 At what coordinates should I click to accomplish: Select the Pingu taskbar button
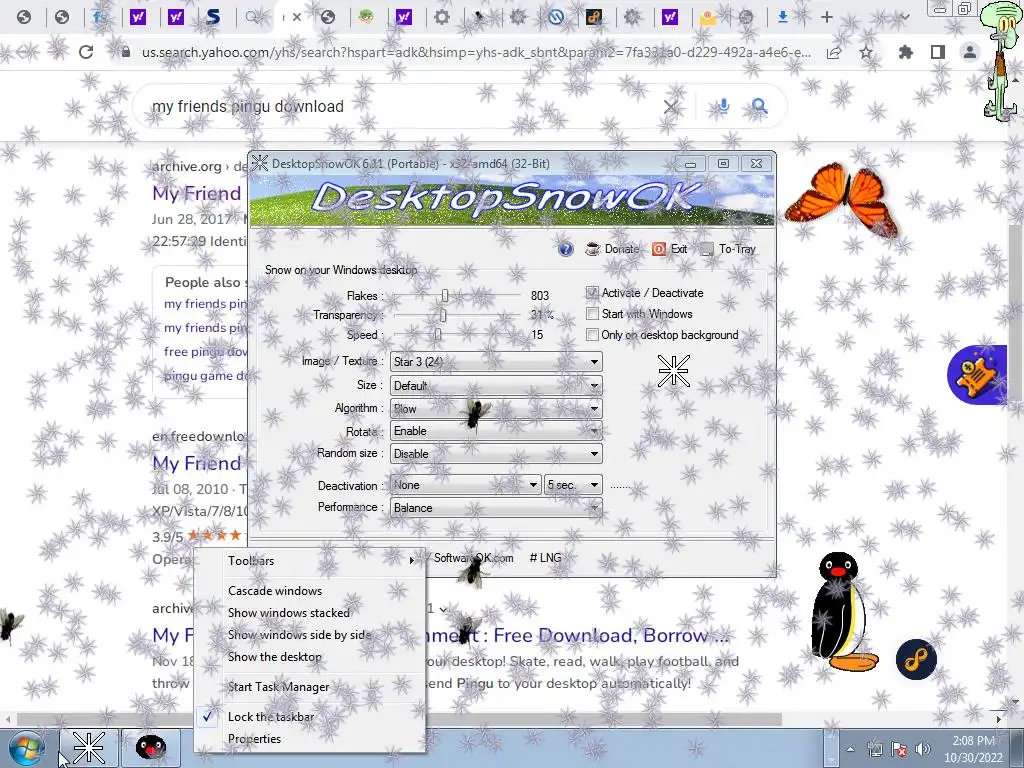pos(150,748)
